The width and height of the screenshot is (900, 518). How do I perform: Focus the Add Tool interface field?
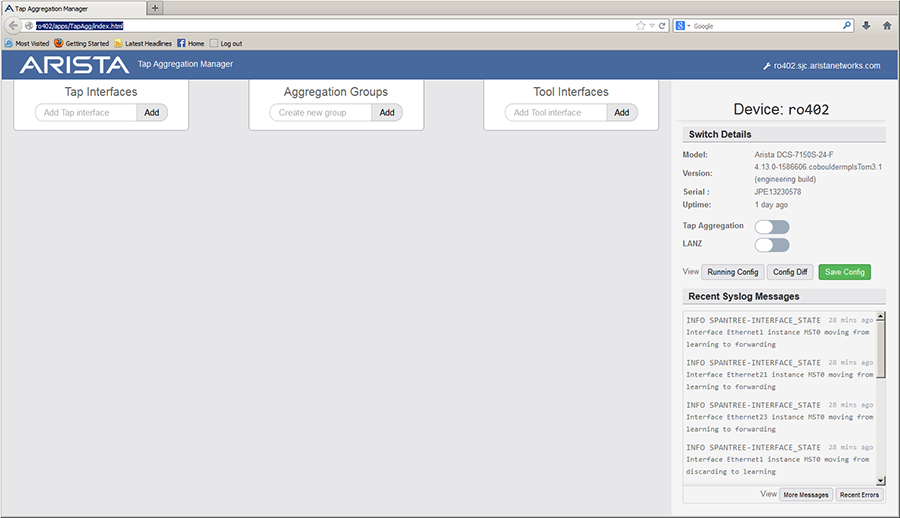coord(556,113)
